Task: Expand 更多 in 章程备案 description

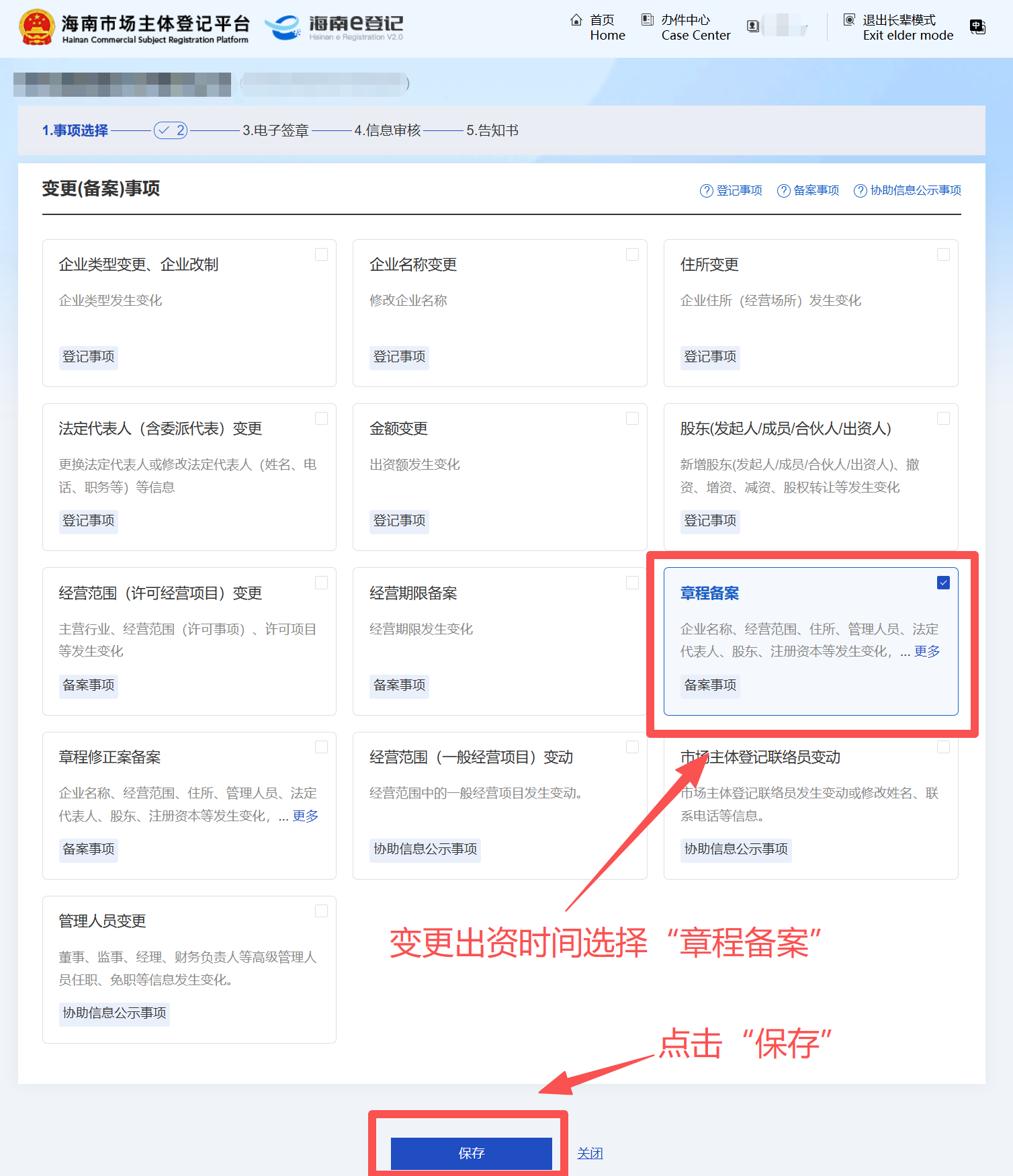Action: click(927, 651)
